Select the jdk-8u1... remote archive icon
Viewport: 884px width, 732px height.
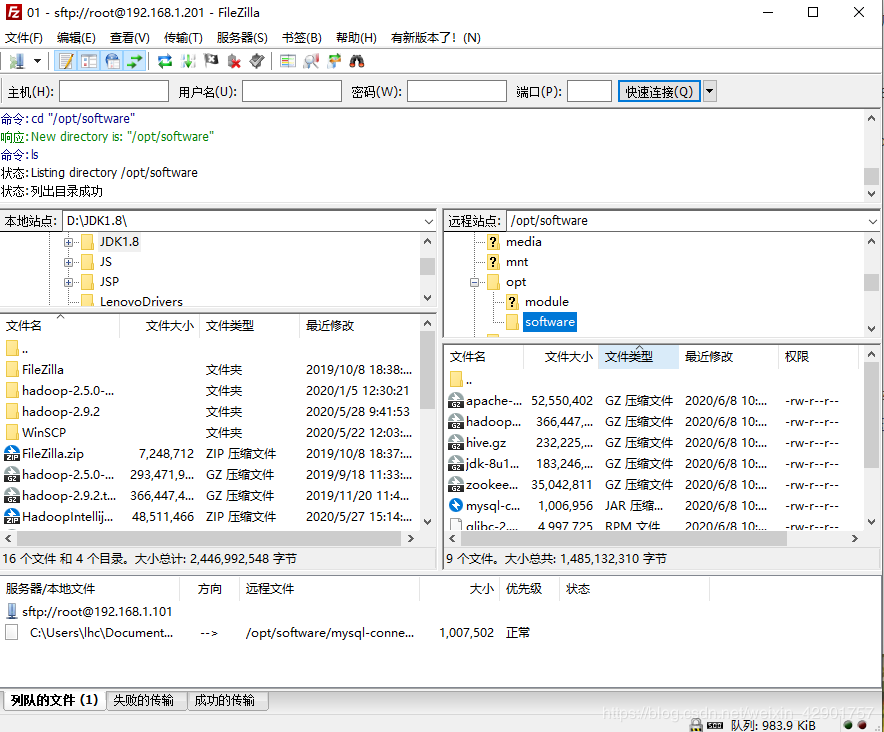[x=456, y=464]
